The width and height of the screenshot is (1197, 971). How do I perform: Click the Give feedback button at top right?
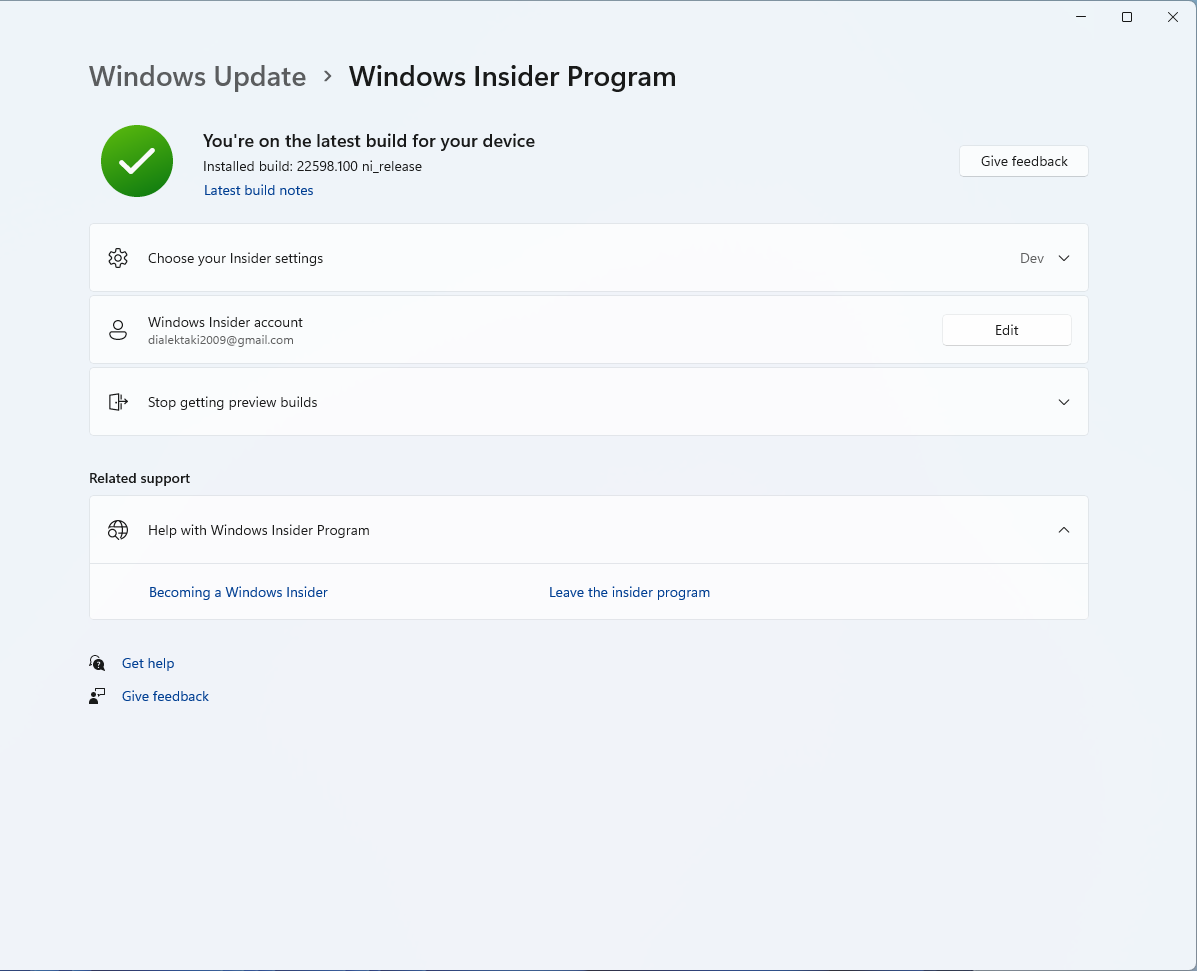[1023, 160]
